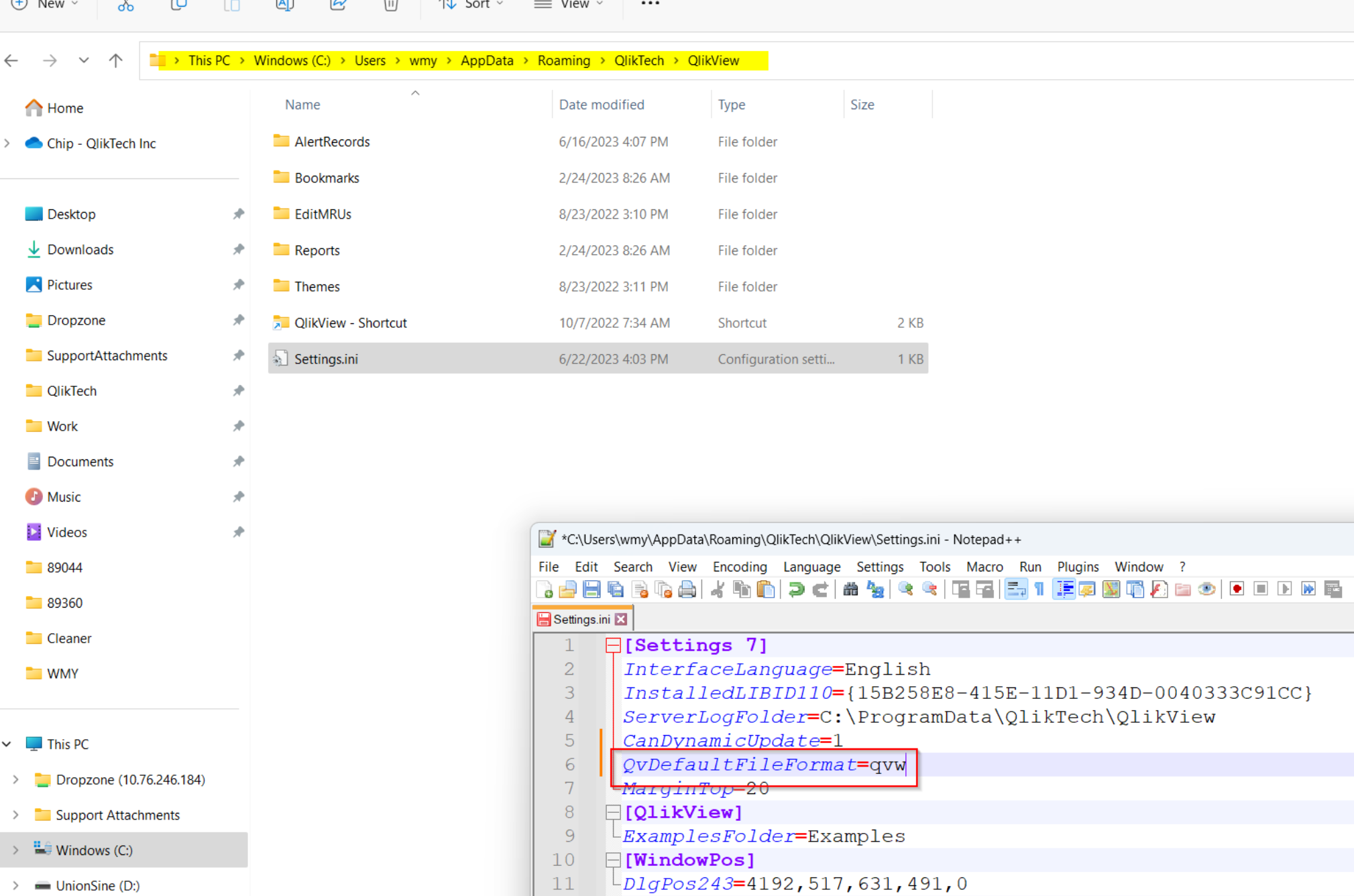Viewport: 1354px width, 896px height.
Task: Click the Paste icon in Notepad++ toolbar
Action: 765,590
